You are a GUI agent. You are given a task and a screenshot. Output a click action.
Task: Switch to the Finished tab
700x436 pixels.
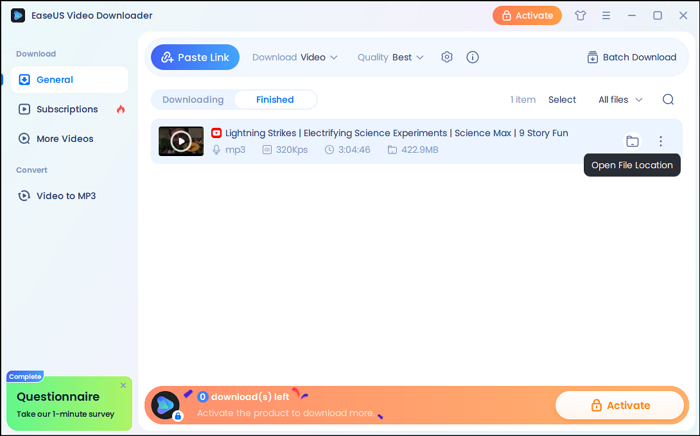tap(275, 100)
